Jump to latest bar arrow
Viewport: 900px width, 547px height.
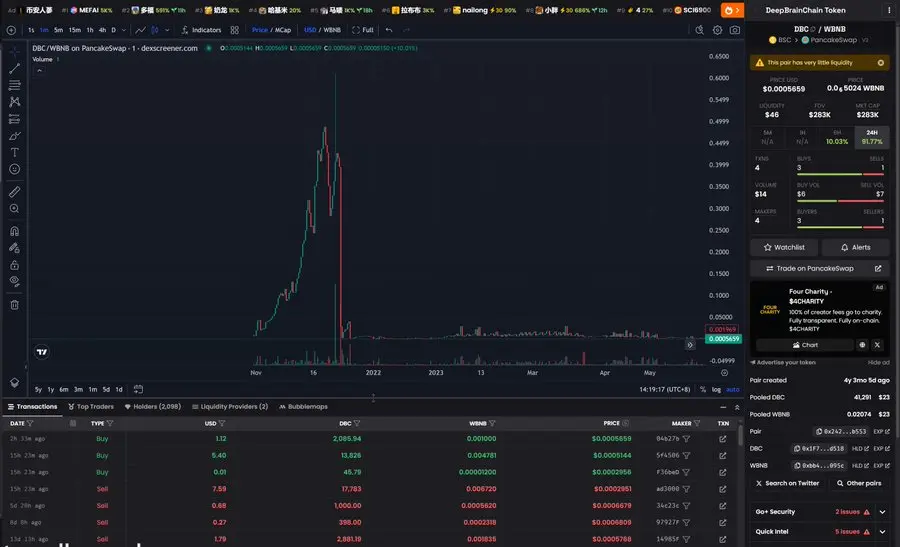coord(690,344)
